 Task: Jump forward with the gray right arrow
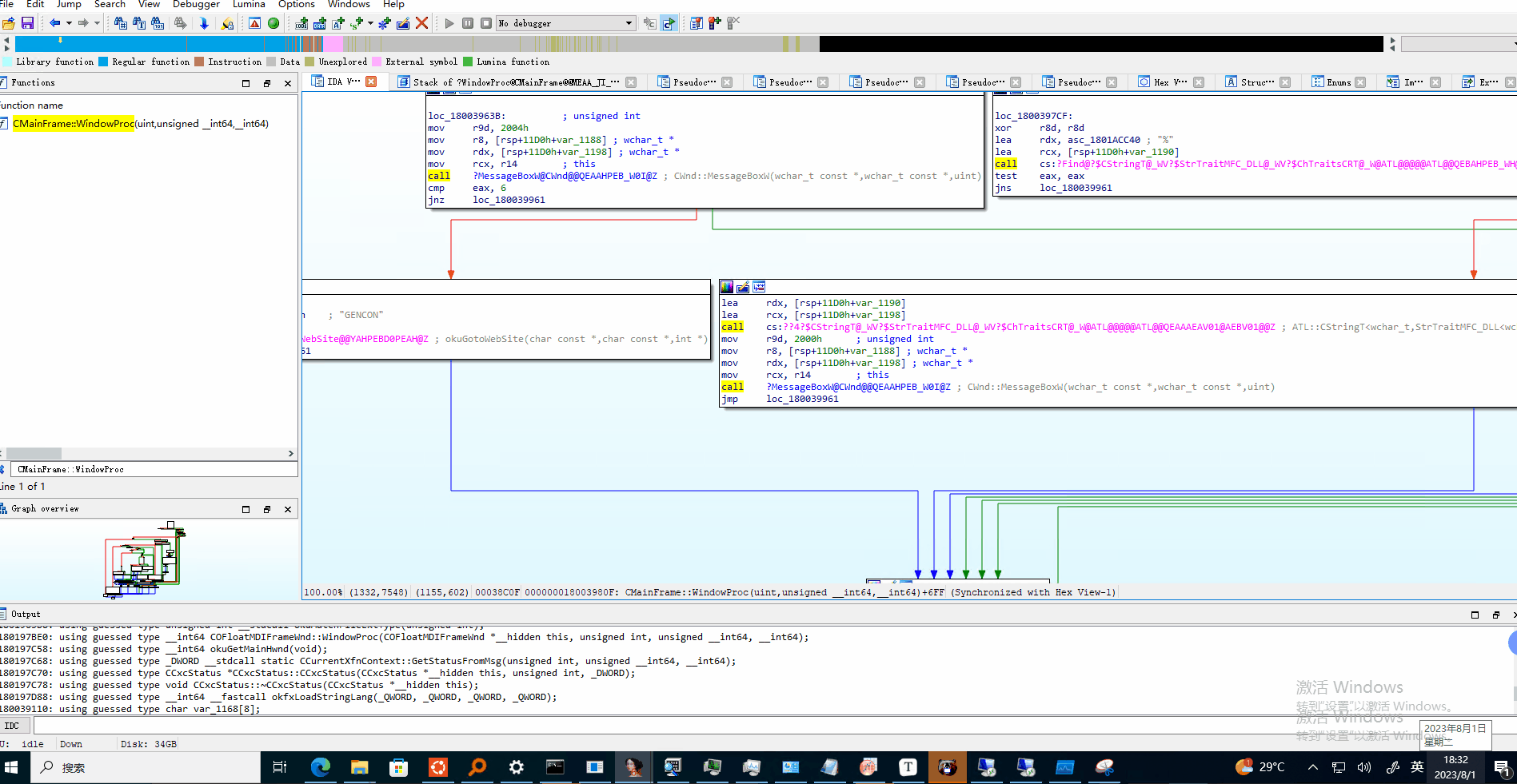[83, 23]
